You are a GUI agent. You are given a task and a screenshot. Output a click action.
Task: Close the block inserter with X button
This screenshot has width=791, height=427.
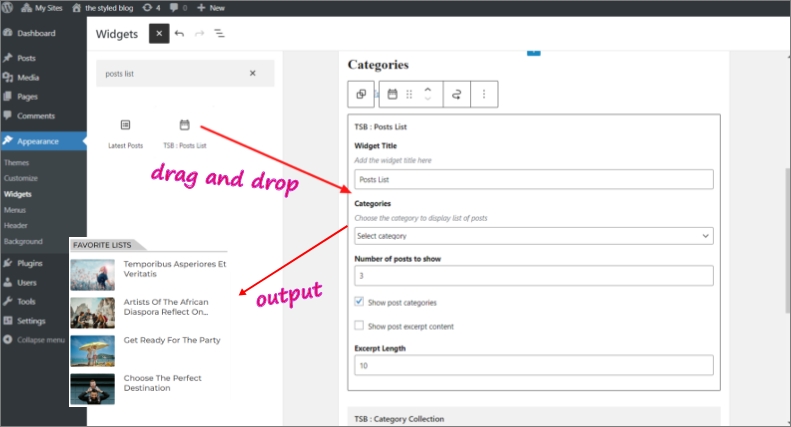point(159,34)
